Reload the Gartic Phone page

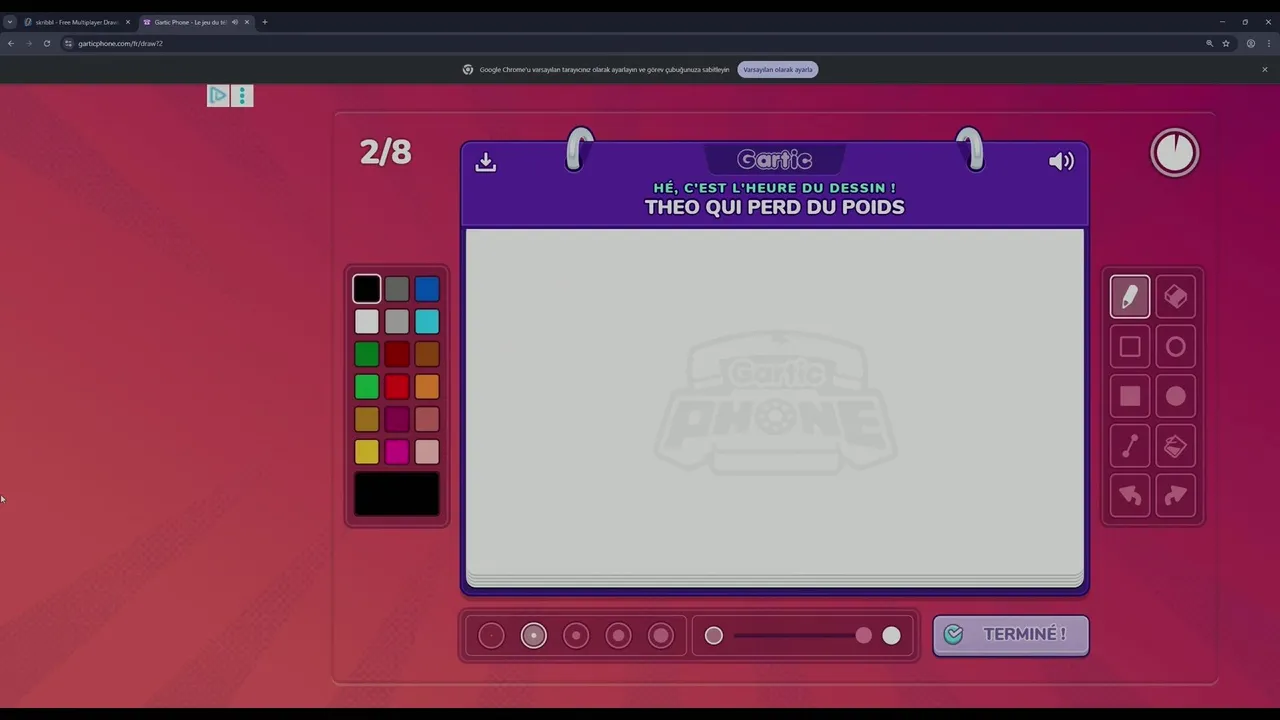point(47,44)
